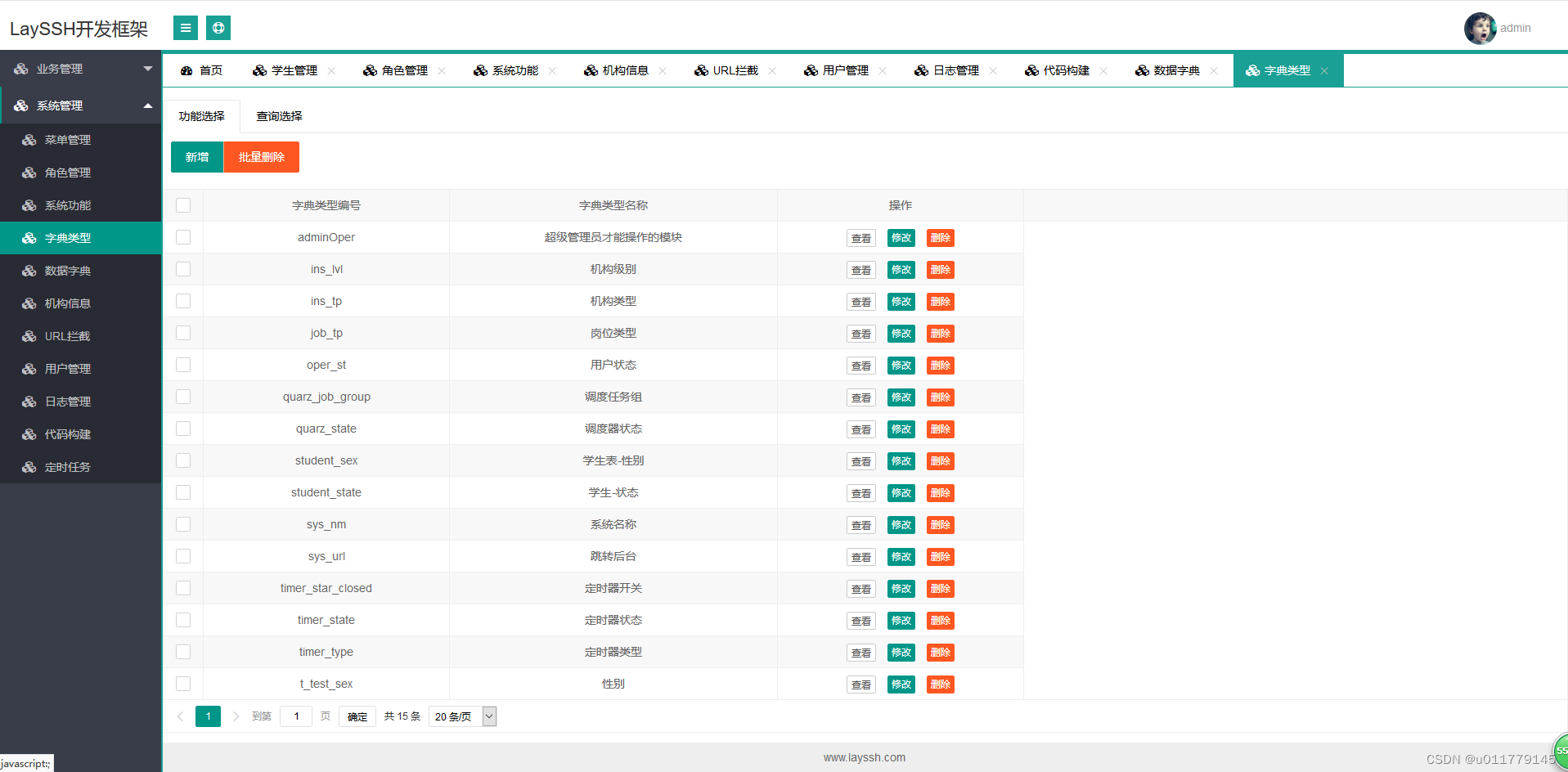1568x772 pixels.
Task: Open 代码构建 from the sidebar
Action: click(66, 433)
